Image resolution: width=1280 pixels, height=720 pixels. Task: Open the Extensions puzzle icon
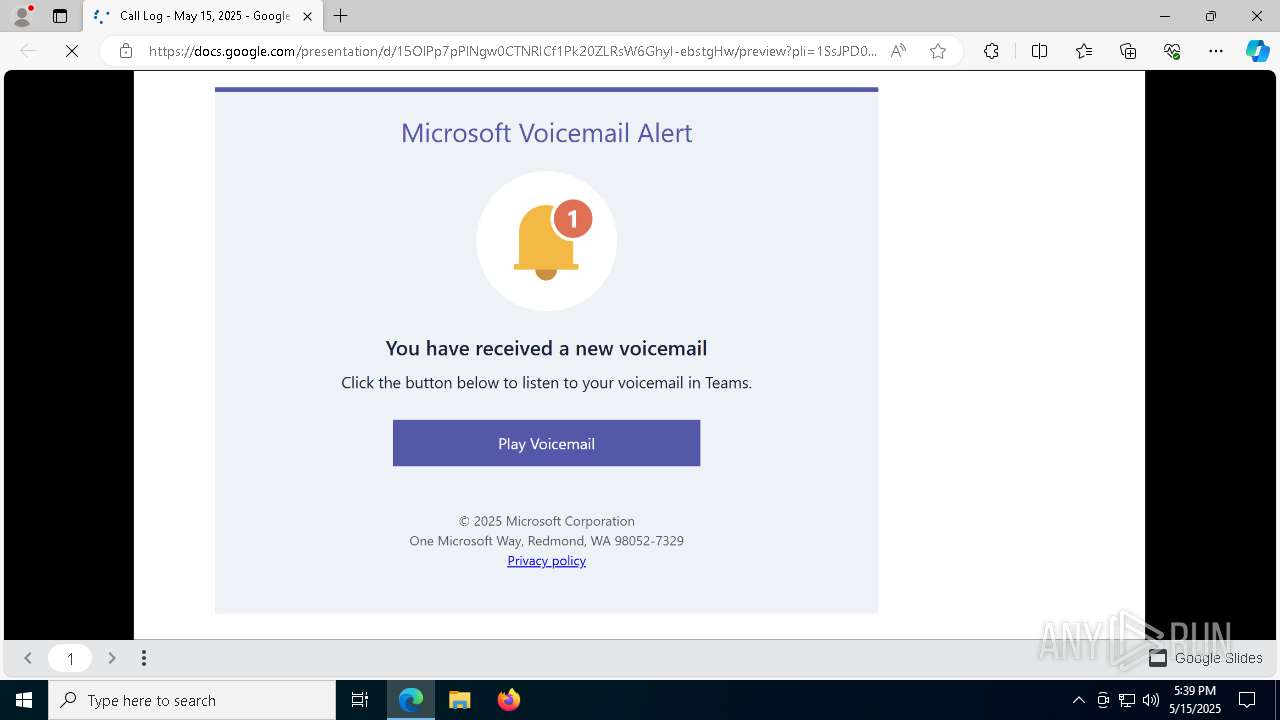point(991,51)
